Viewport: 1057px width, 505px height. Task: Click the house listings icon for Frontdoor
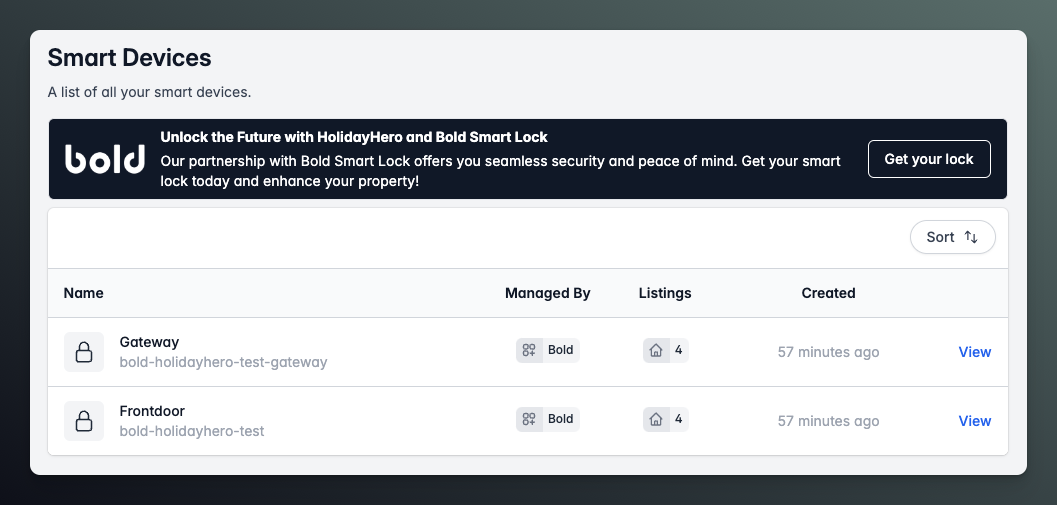pos(656,419)
